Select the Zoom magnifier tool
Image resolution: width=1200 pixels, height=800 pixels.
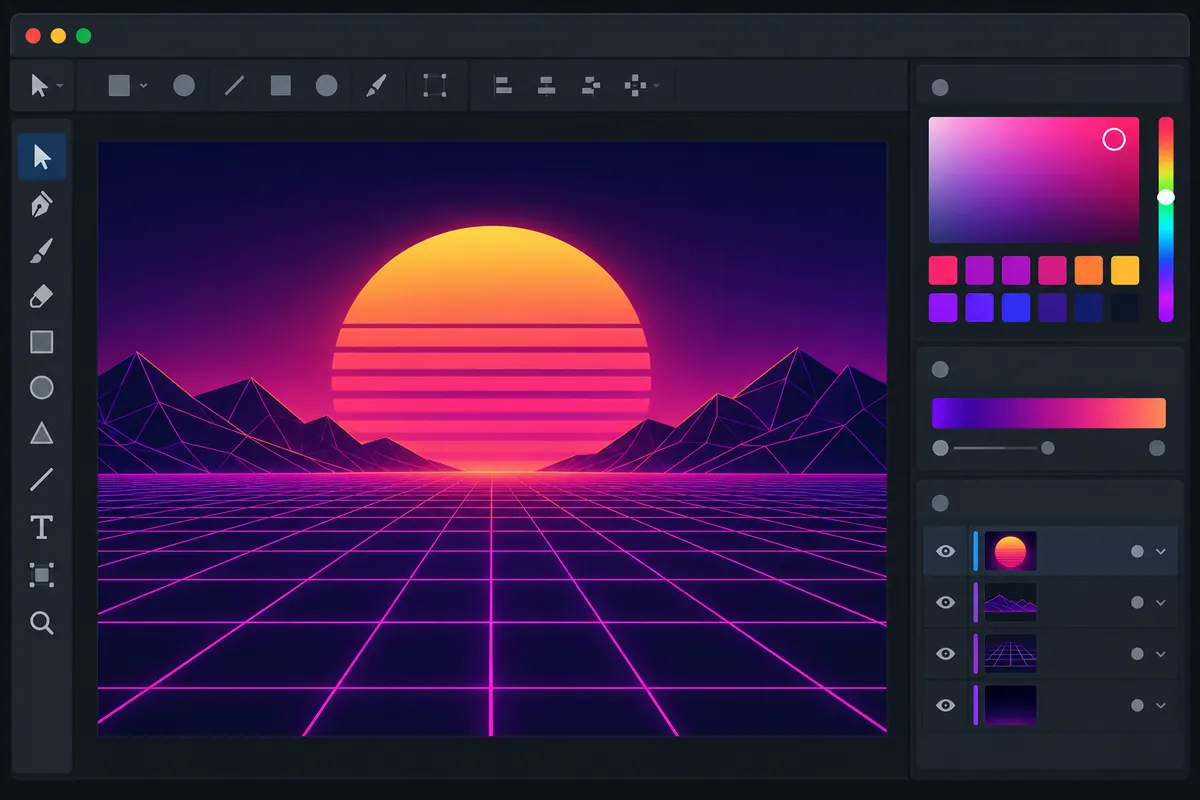point(41,623)
